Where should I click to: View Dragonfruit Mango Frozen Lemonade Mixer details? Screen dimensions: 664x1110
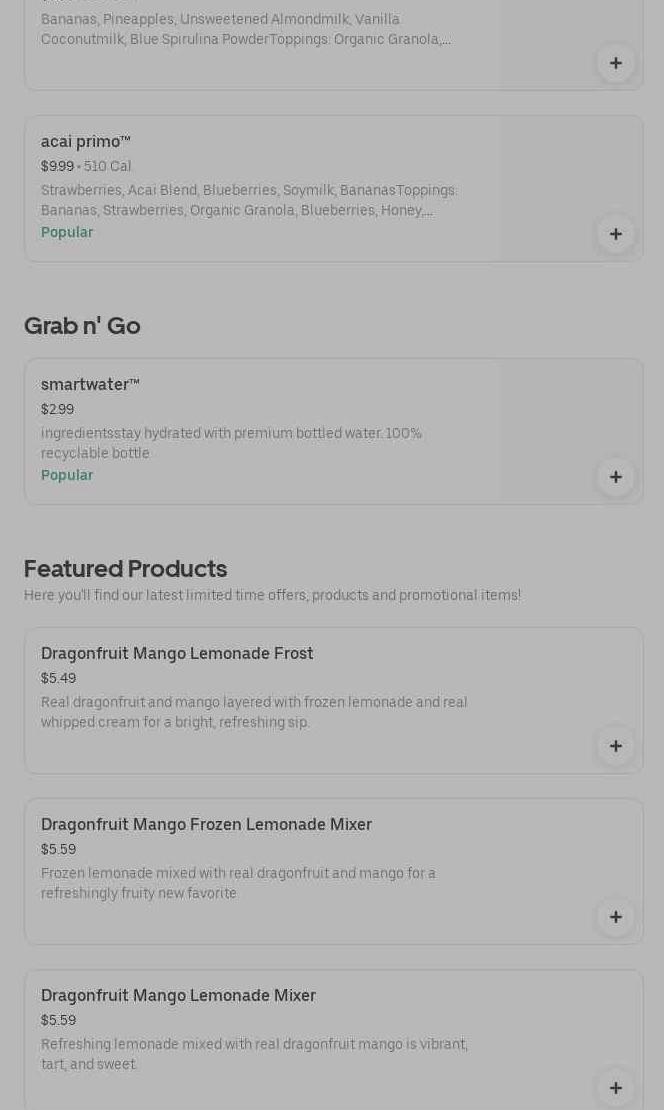(206, 825)
